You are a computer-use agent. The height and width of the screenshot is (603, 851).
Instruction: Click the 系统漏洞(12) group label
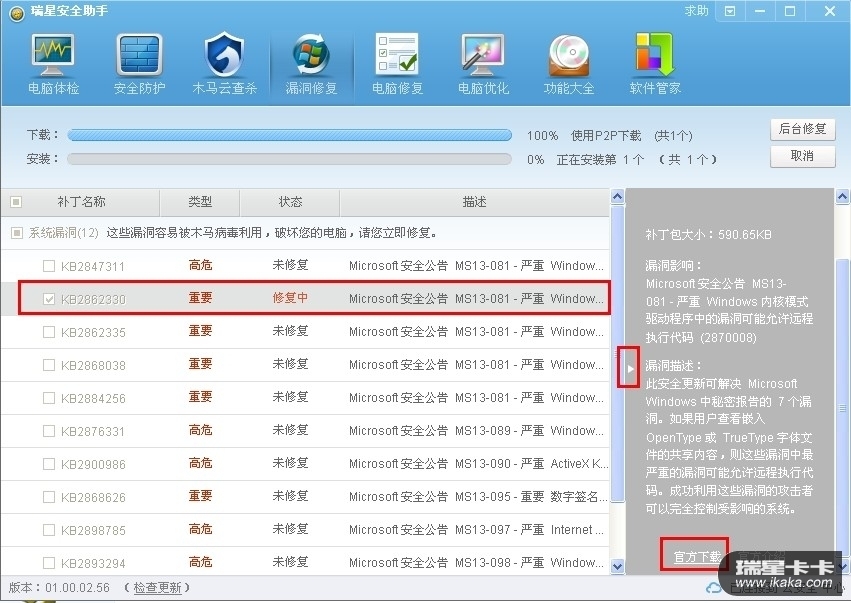(63, 233)
